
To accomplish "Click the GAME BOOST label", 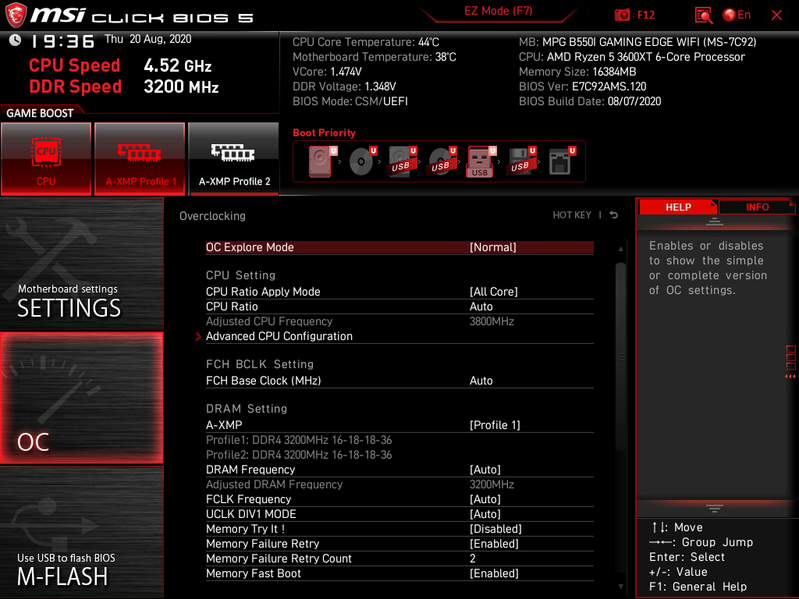I will click(x=40, y=113).
